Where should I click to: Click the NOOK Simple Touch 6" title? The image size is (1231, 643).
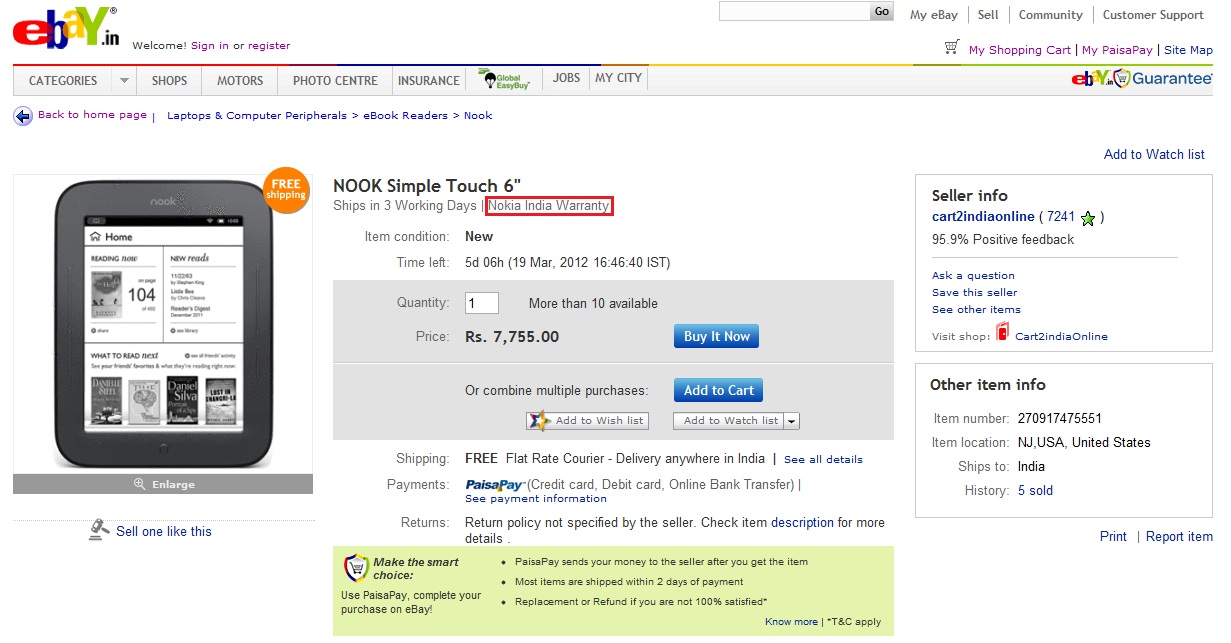[427, 185]
